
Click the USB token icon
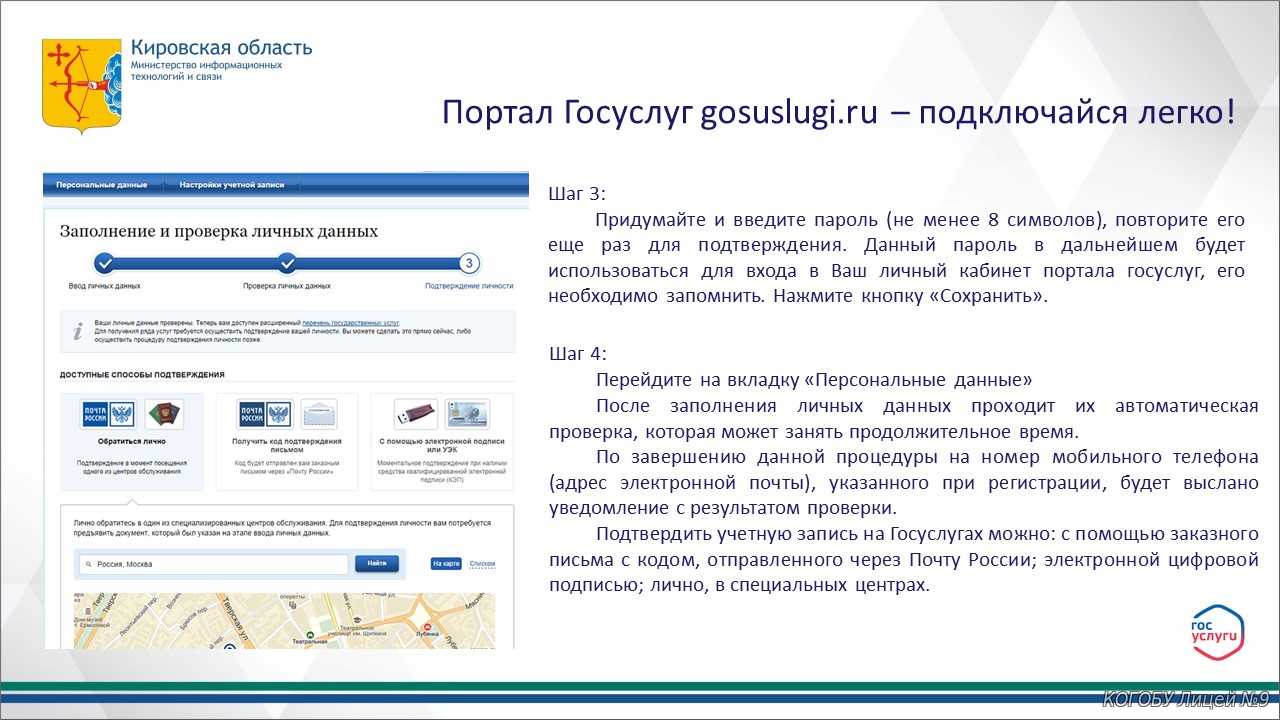pos(415,414)
